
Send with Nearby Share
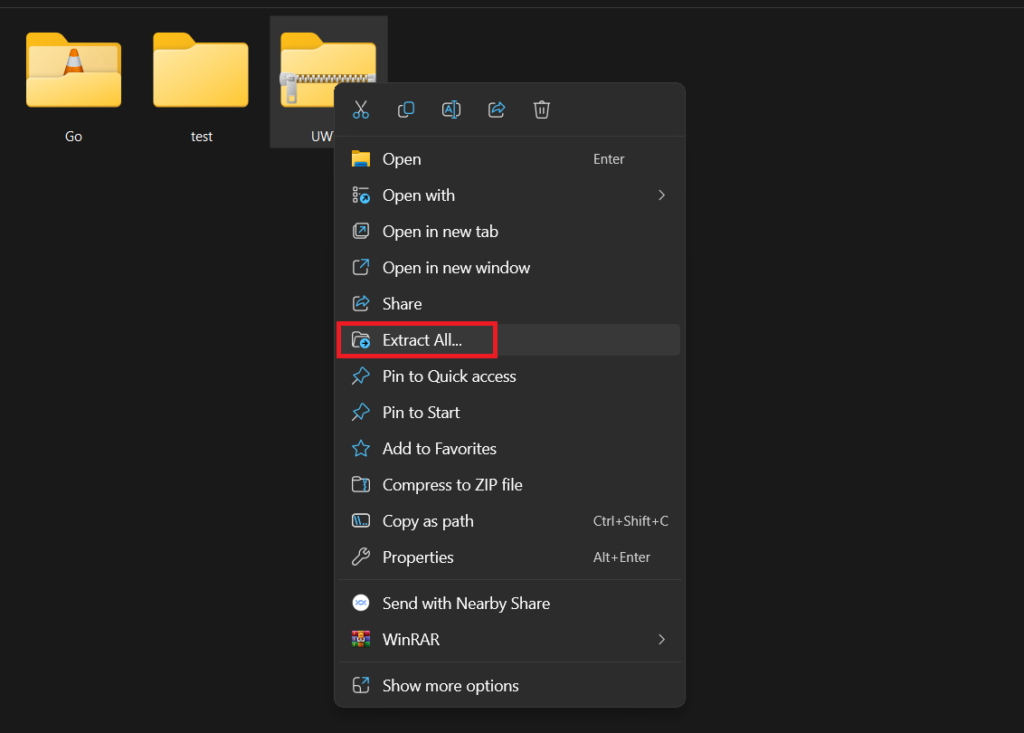coord(466,604)
